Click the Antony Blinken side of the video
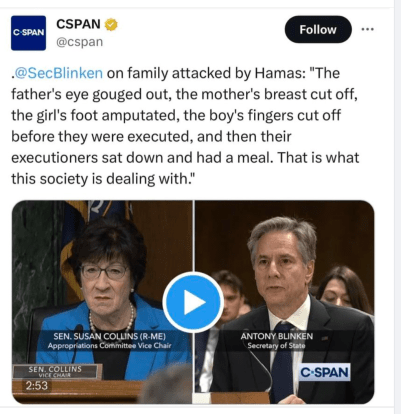Viewport: 401px width, 414px height. tap(284, 302)
